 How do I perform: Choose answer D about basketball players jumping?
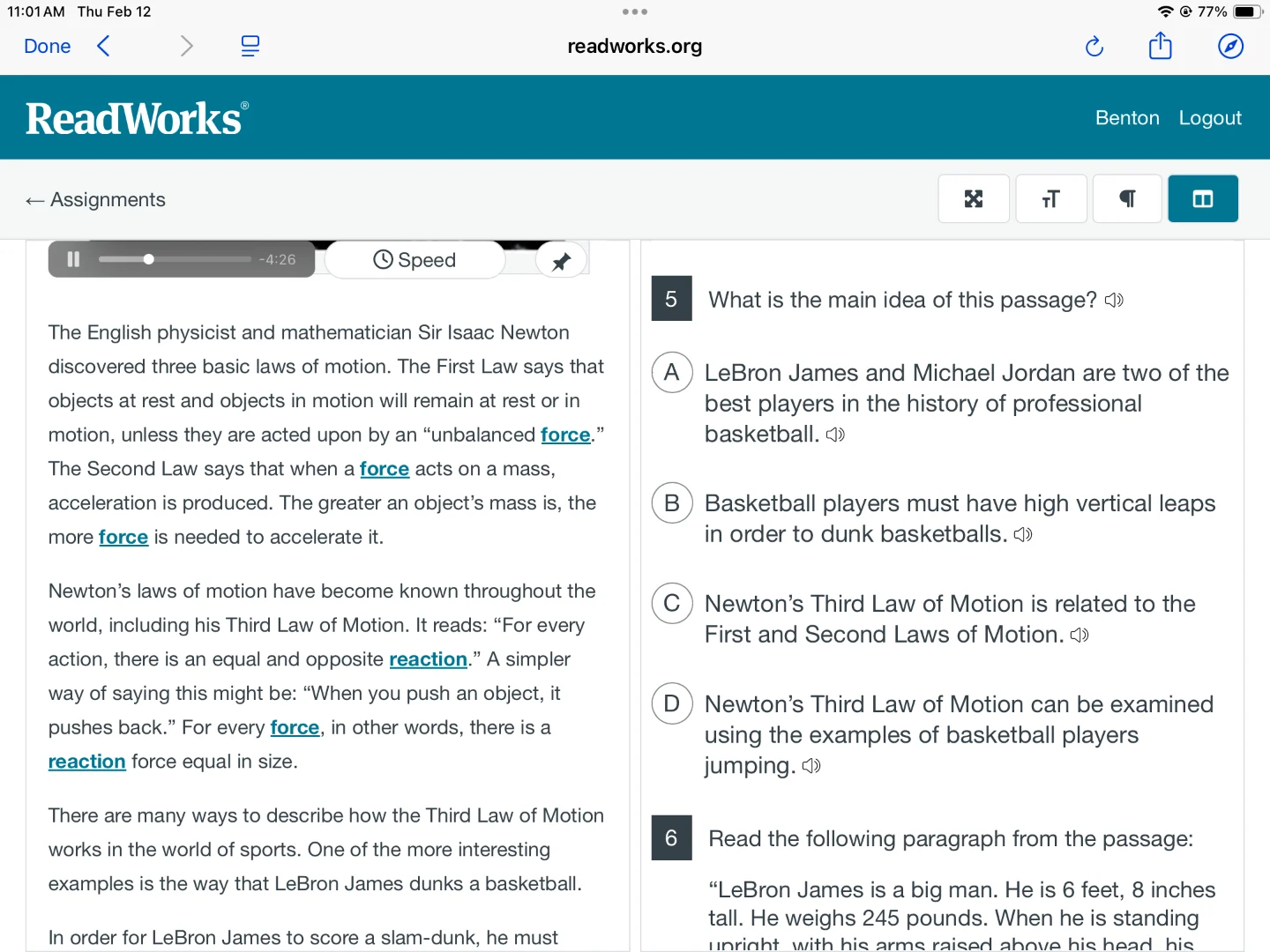[x=671, y=704]
